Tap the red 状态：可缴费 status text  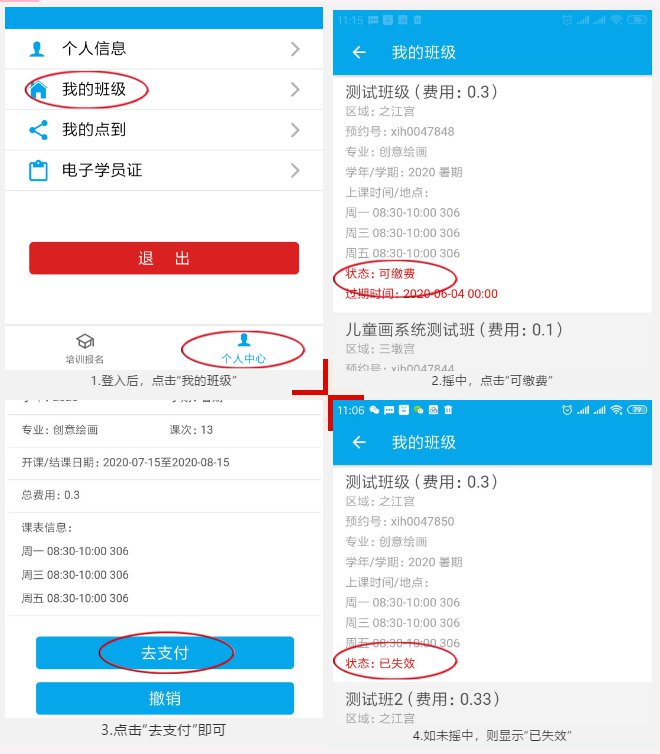click(380, 274)
